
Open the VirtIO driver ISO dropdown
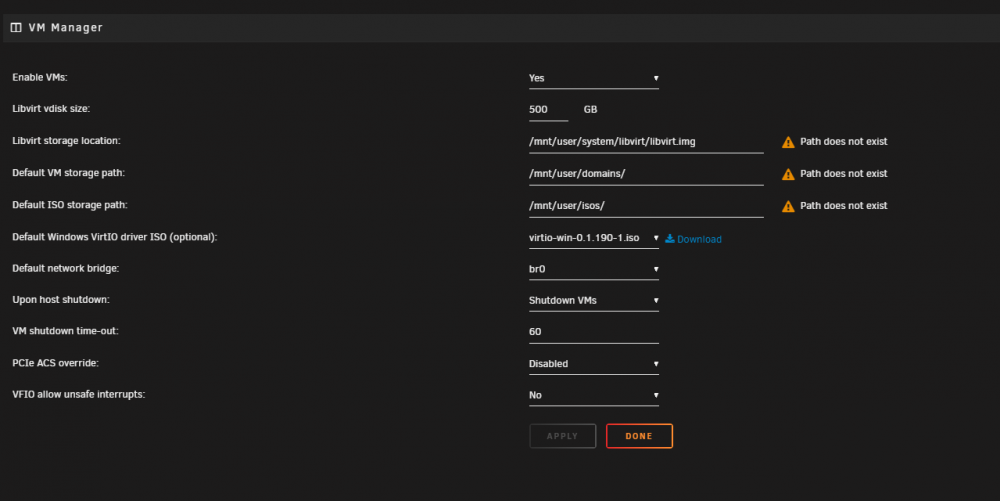coord(594,238)
